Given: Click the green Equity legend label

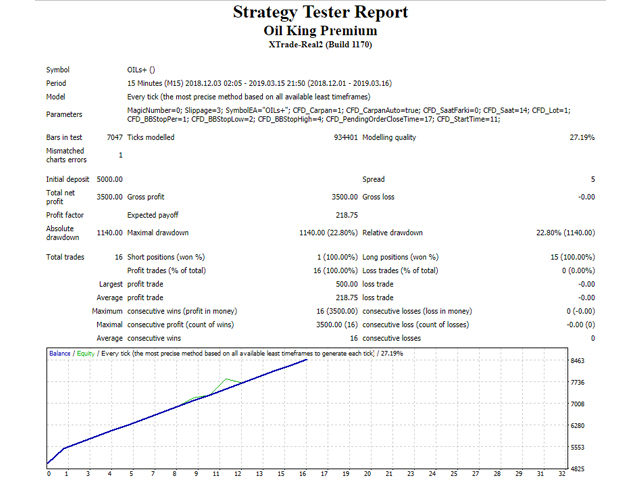Looking at the screenshot, I should (86, 353).
